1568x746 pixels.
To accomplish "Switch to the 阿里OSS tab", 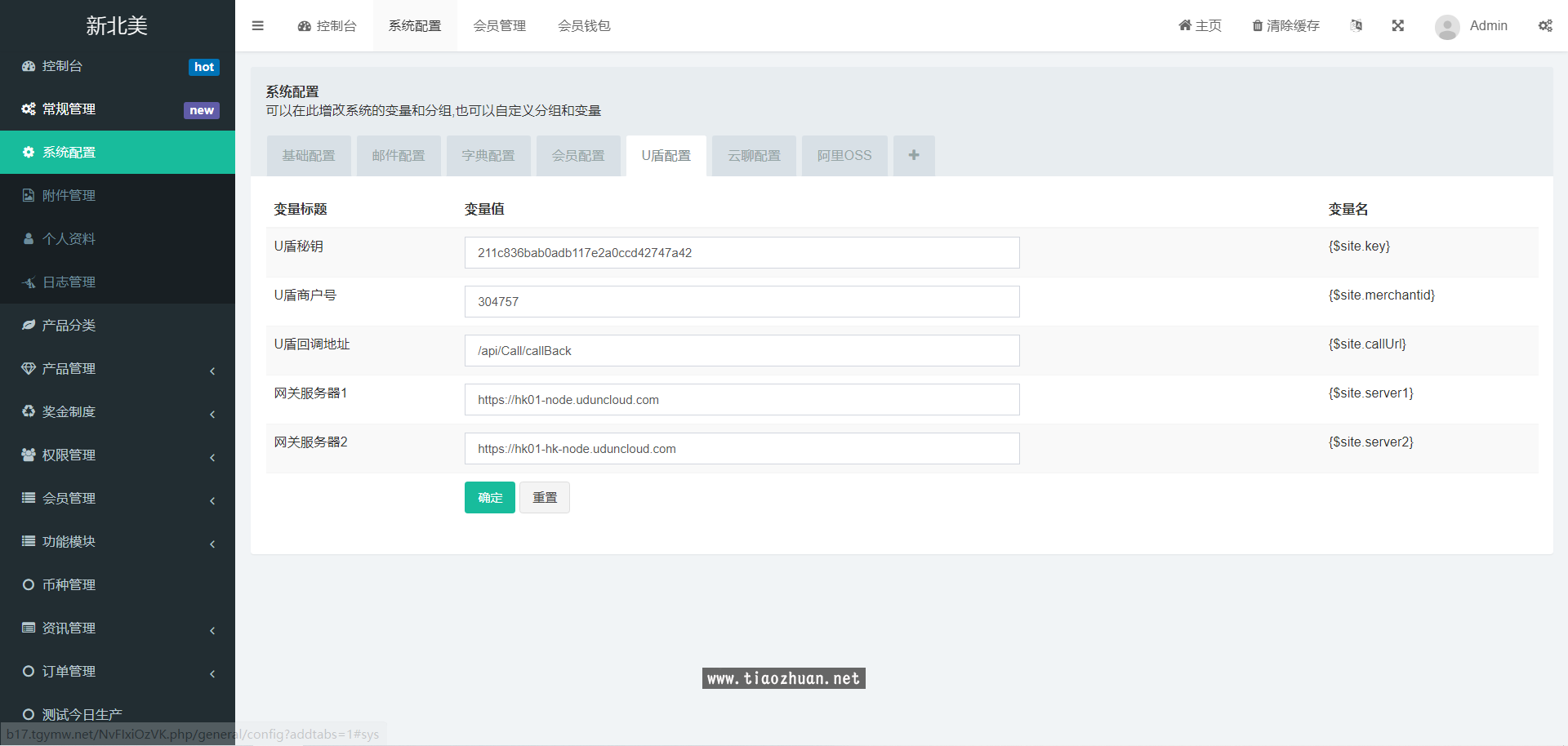I will [x=844, y=155].
